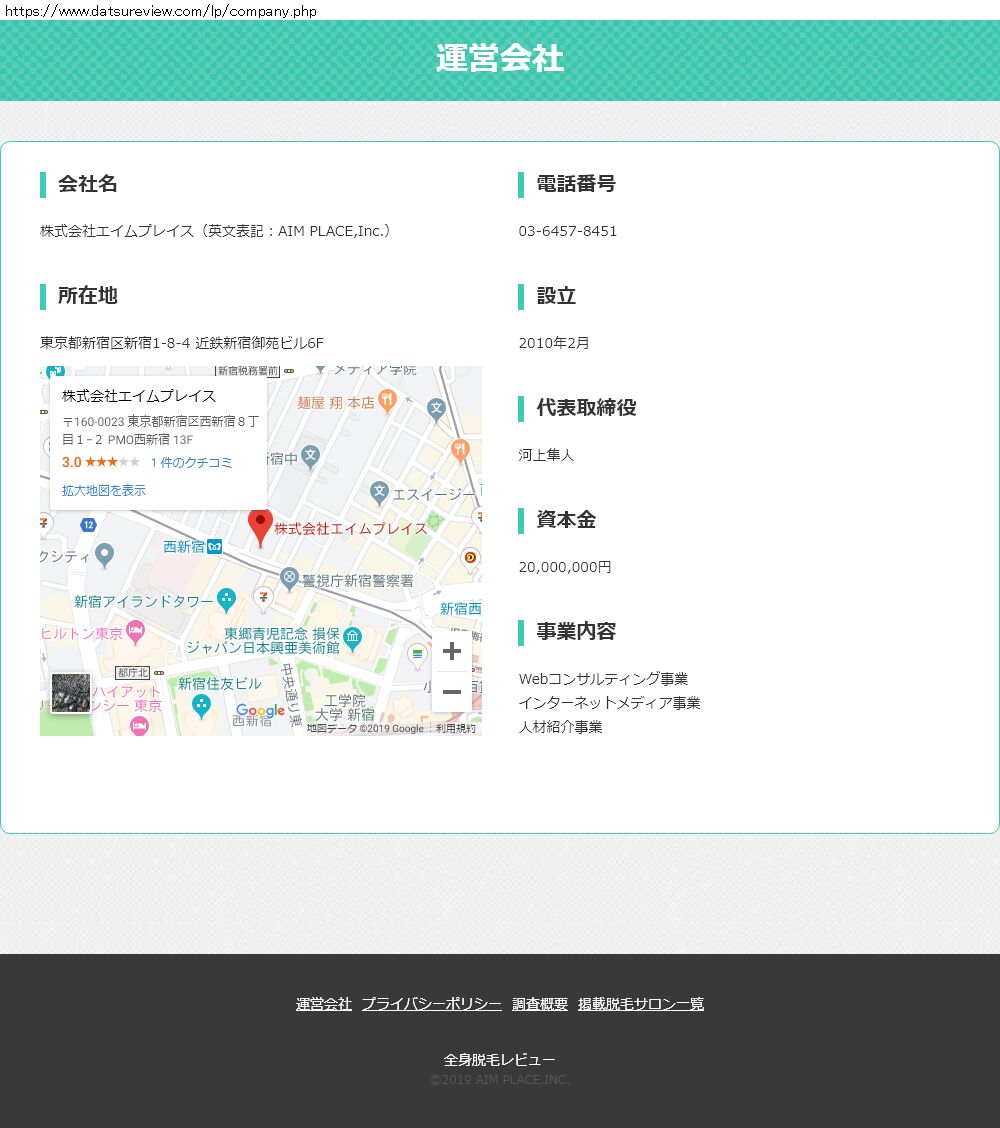The width and height of the screenshot is (1000, 1128).
Task: Click the 利用規約 map terms link
Action: tap(456, 729)
